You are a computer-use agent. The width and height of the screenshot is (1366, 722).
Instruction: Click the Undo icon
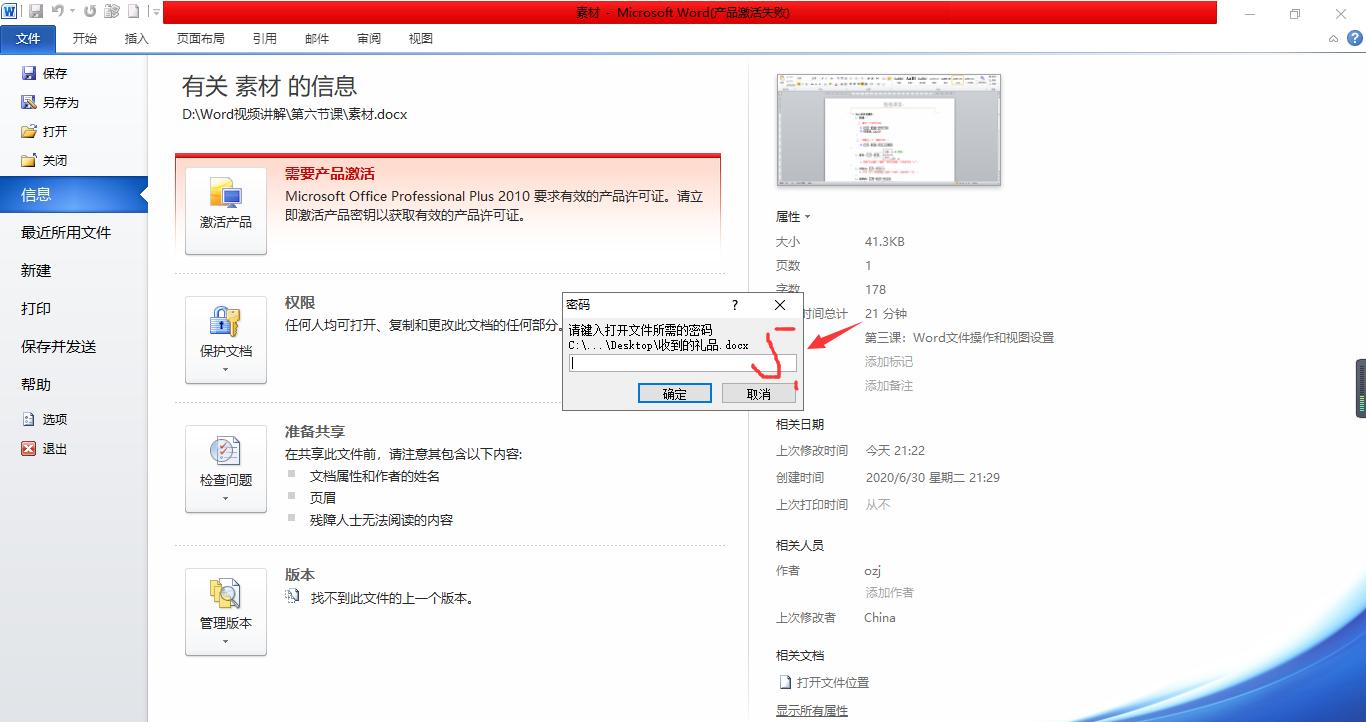58,11
